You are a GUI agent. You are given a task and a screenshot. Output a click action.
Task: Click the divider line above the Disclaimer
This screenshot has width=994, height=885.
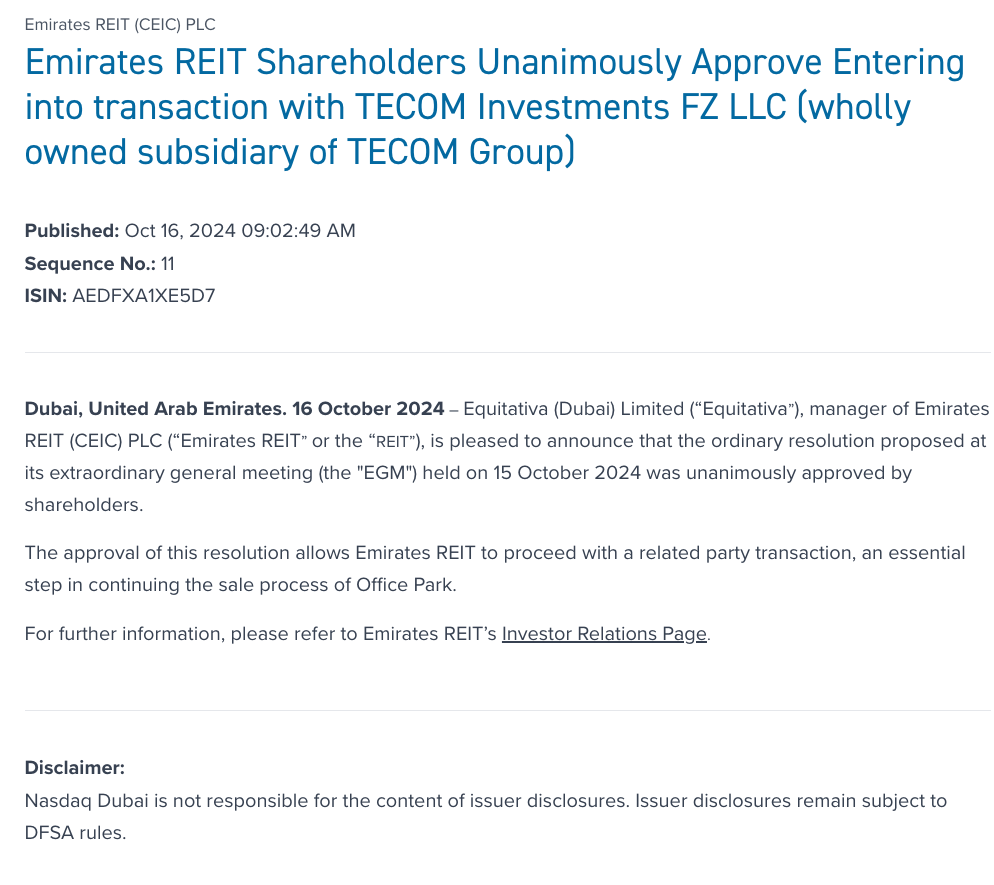tap(507, 710)
